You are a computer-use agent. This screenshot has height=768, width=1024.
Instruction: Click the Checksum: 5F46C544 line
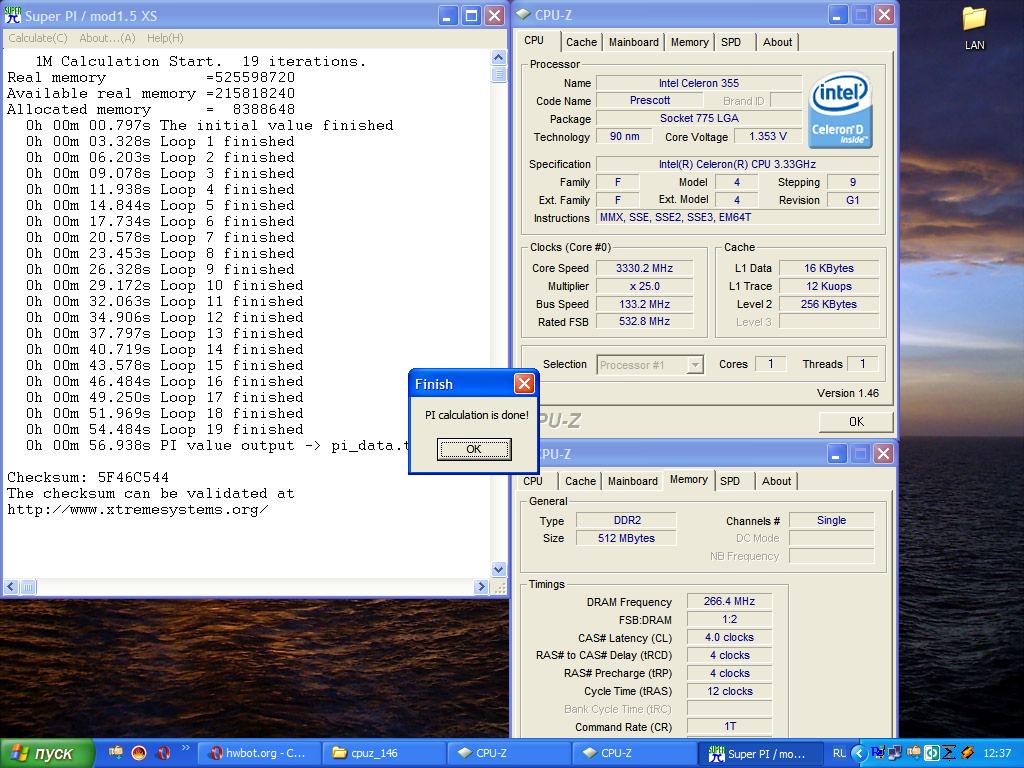[x=88, y=477]
